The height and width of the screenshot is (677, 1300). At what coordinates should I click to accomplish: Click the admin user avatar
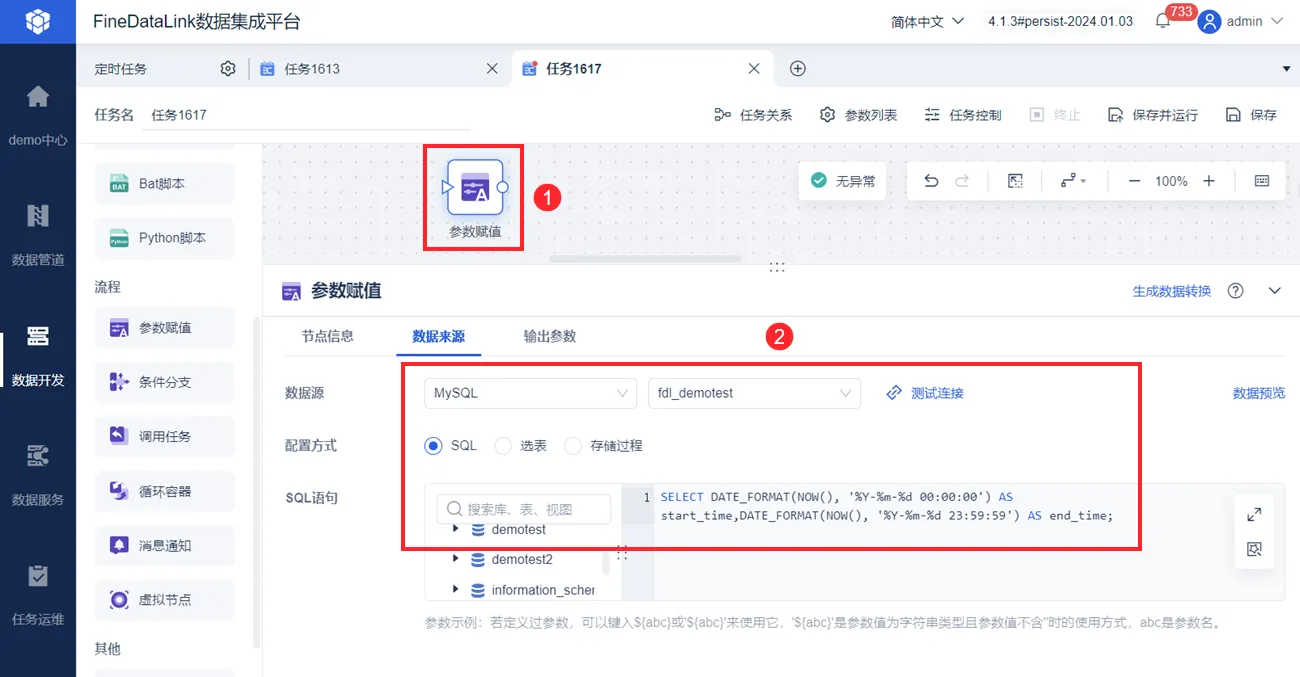[1209, 21]
